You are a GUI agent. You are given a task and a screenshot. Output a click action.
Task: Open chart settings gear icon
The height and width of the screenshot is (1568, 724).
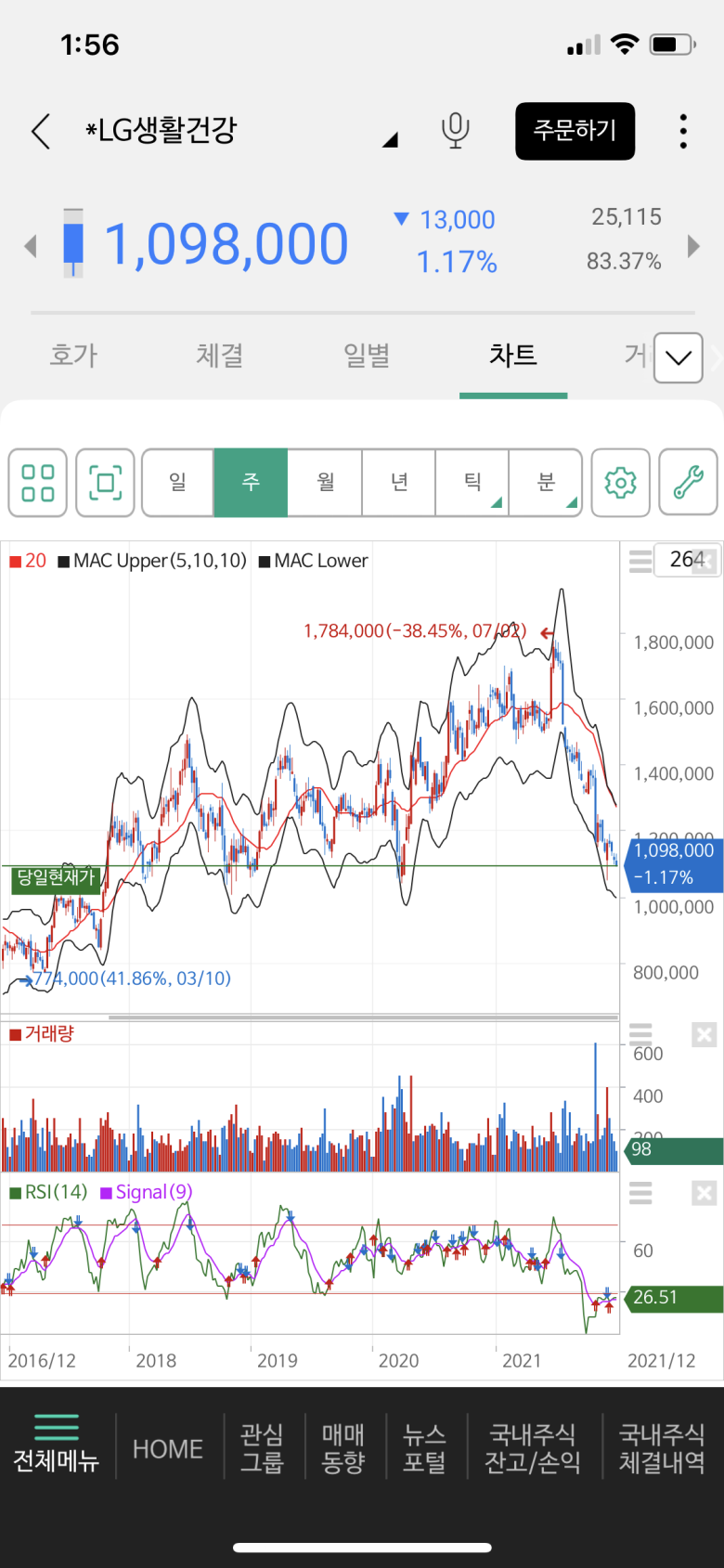[x=620, y=483]
